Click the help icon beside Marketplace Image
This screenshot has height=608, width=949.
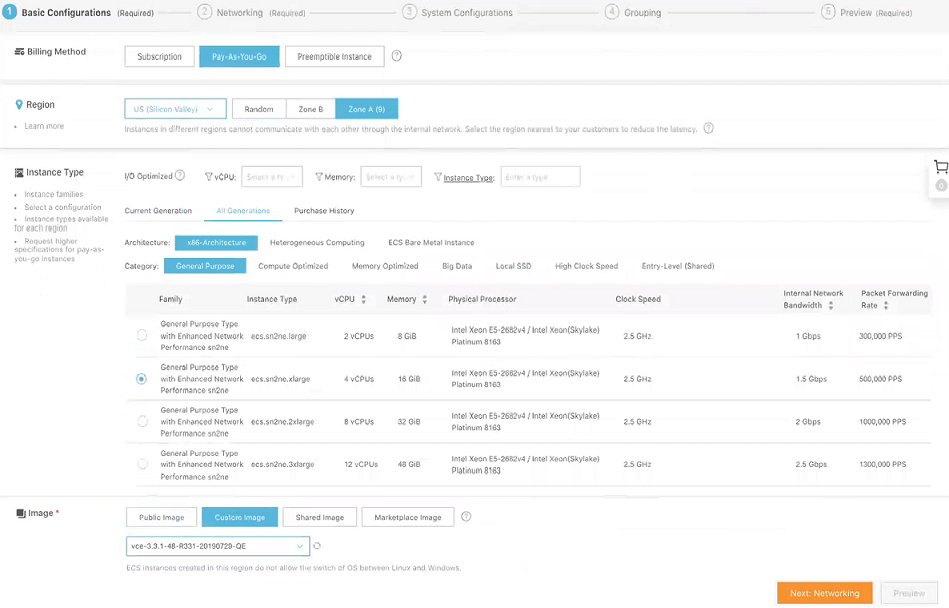pyautogui.click(x=466, y=517)
